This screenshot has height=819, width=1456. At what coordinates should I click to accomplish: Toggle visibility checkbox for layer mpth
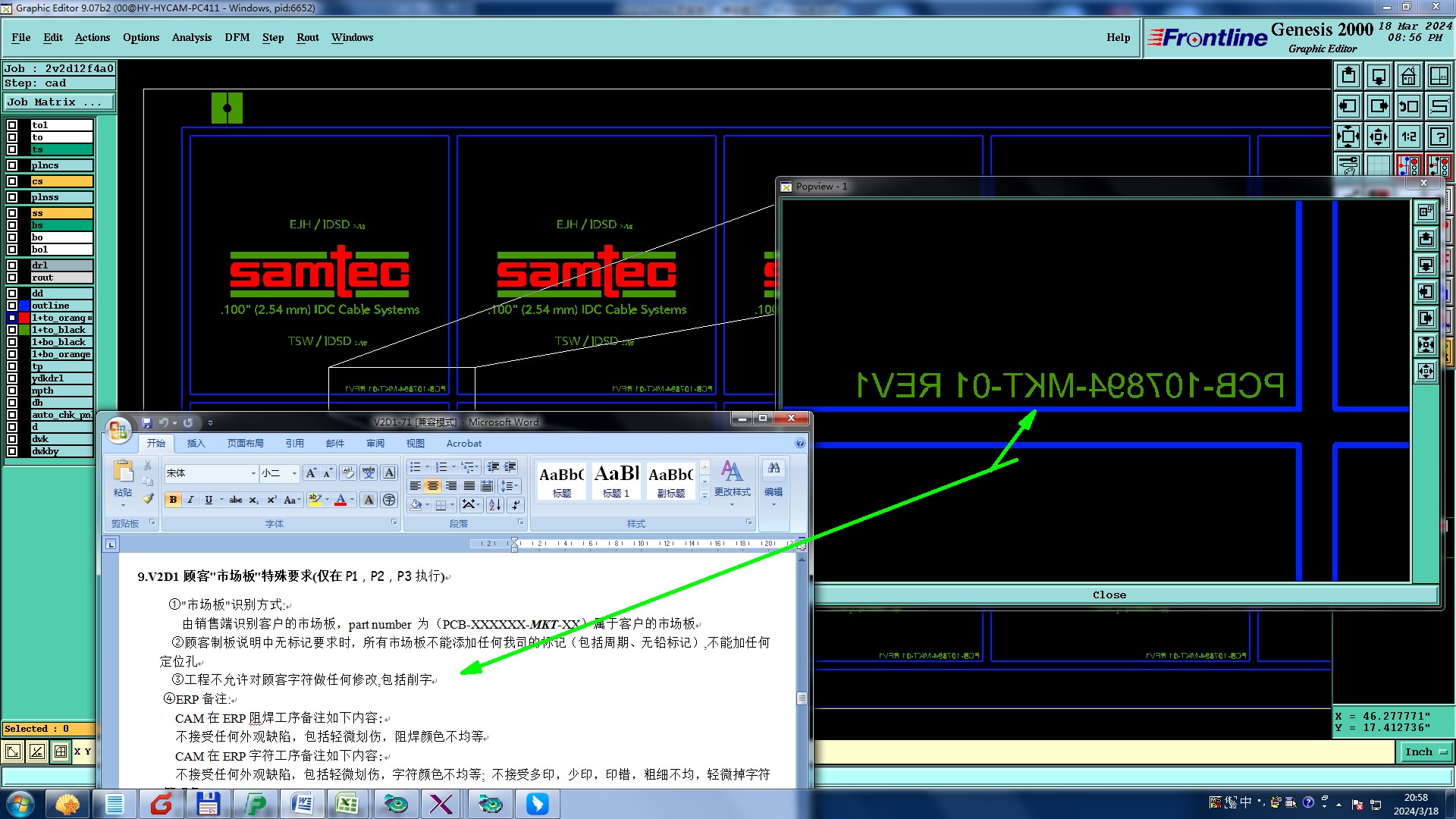12,391
